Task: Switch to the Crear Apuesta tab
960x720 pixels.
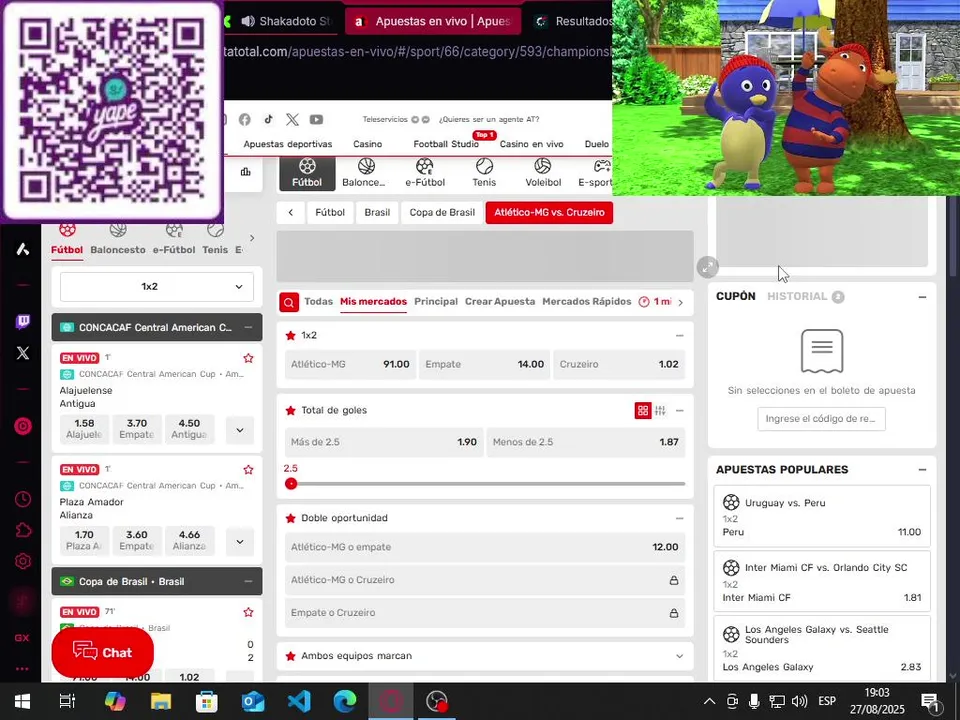Action: coord(500,301)
